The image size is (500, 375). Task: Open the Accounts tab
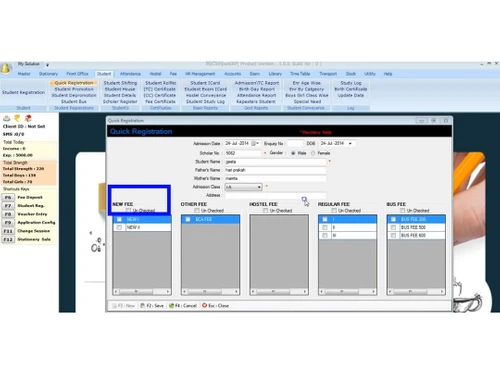[232, 74]
